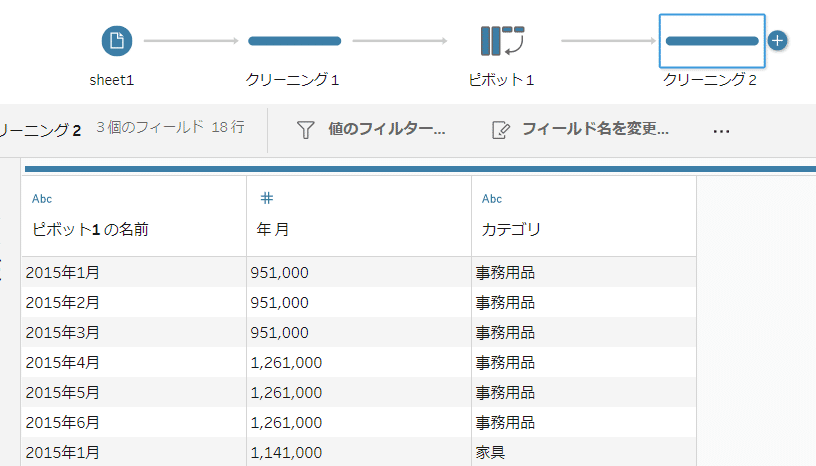Screen dimensions: 816x466
Task: Click the 2015年4月 cell
Action: (x=134, y=362)
